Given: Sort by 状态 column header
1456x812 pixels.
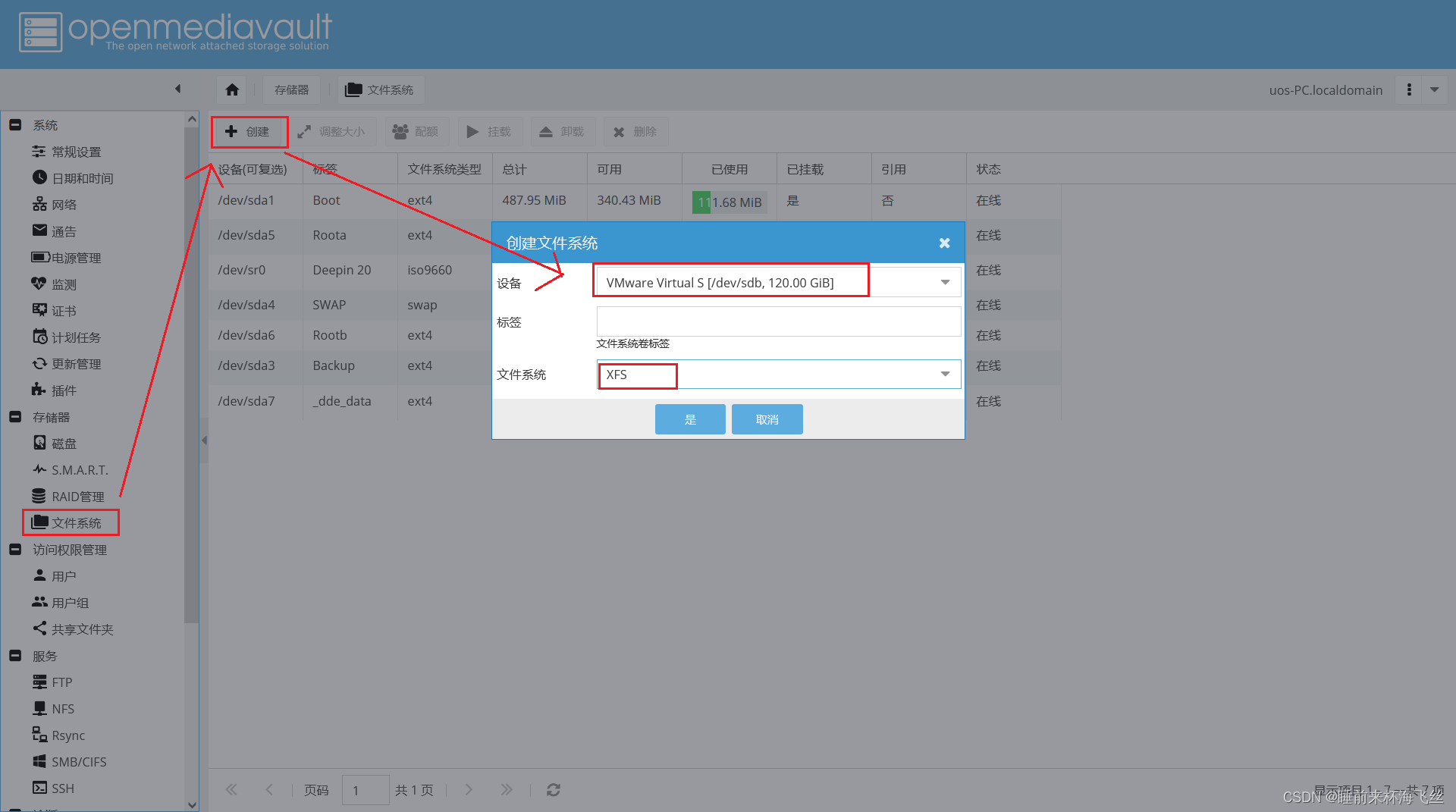Looking at the screenshot, I should click(x=1013, y=169).
